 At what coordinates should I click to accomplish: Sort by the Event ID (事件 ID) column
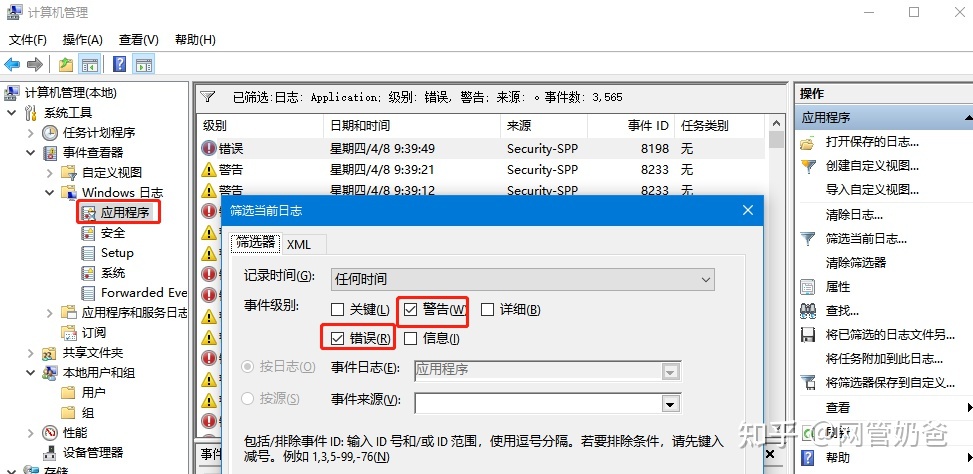631,126
